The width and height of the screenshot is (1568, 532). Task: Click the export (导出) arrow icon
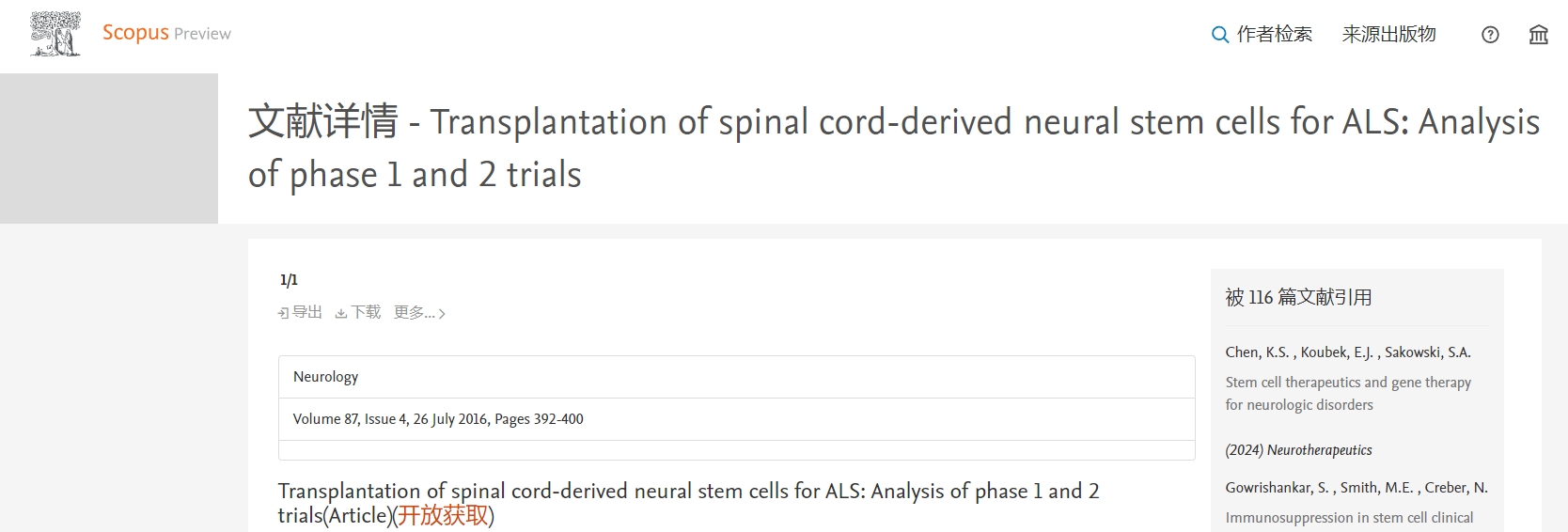(283, 313)
